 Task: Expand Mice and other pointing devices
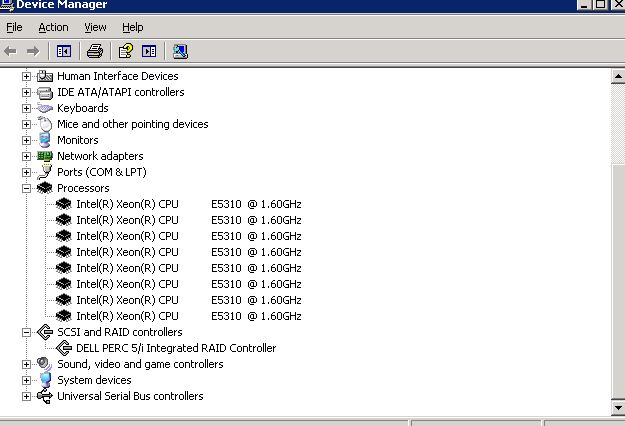pos(26,124)
